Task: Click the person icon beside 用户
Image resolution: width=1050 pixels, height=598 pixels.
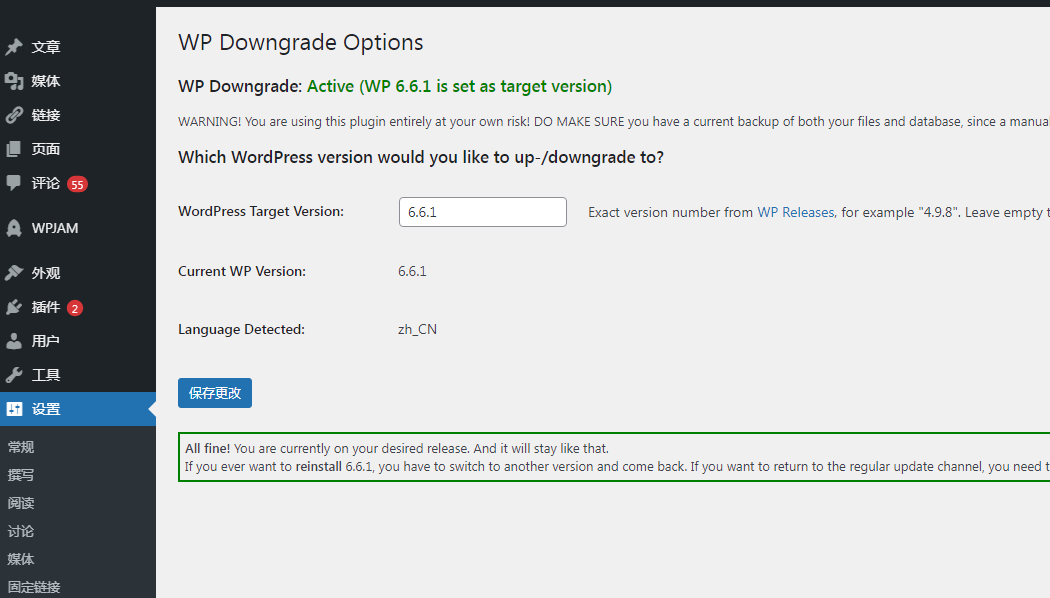Action: pos(14,341)
